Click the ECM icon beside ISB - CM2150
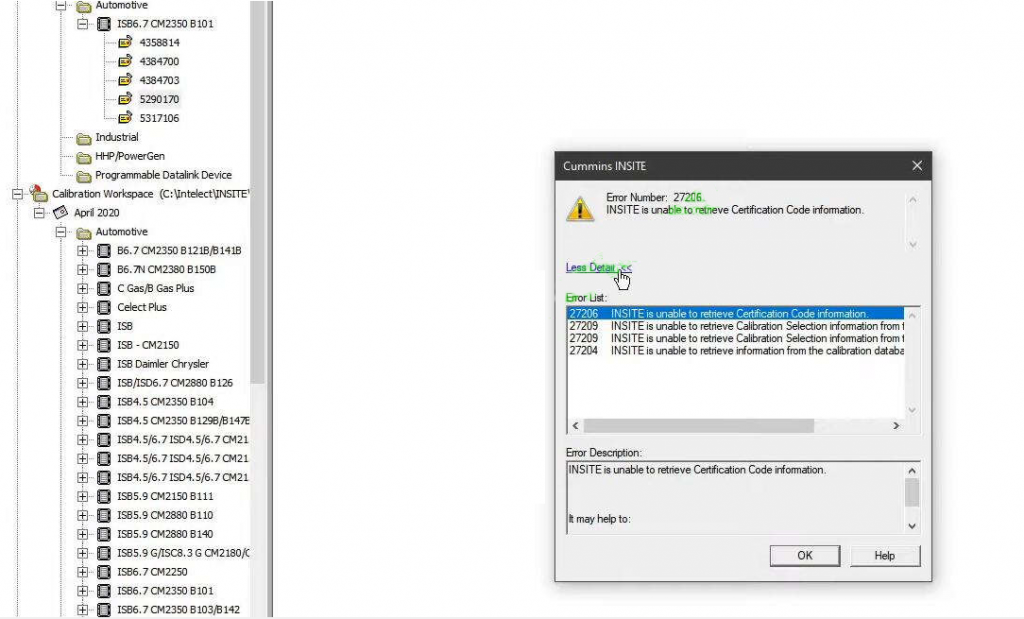 (104, 345)
